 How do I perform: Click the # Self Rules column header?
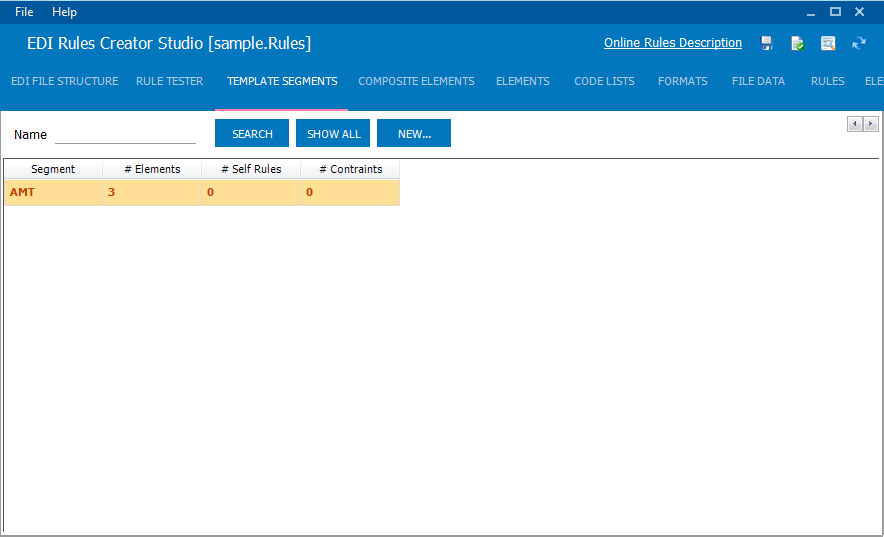tap(251, 169)
